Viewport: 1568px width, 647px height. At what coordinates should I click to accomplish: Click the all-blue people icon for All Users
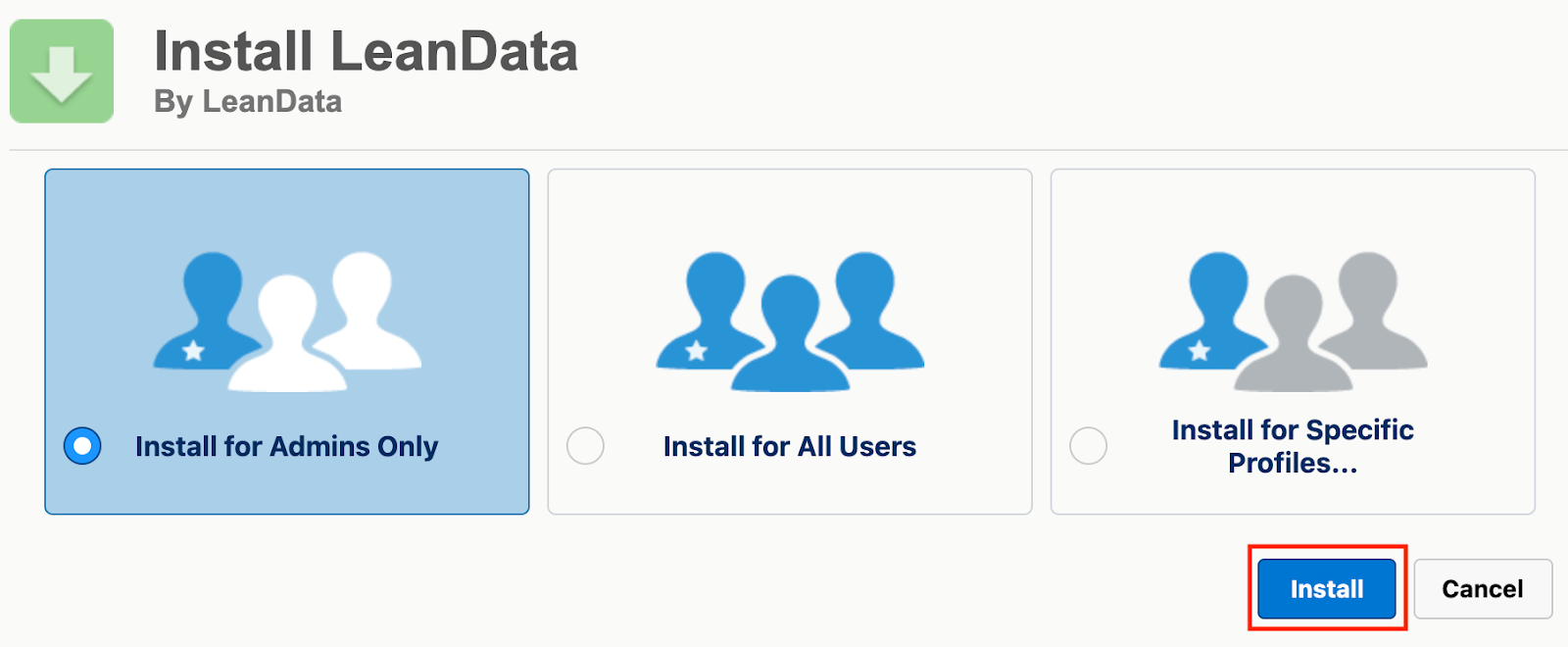pos(790,321)
